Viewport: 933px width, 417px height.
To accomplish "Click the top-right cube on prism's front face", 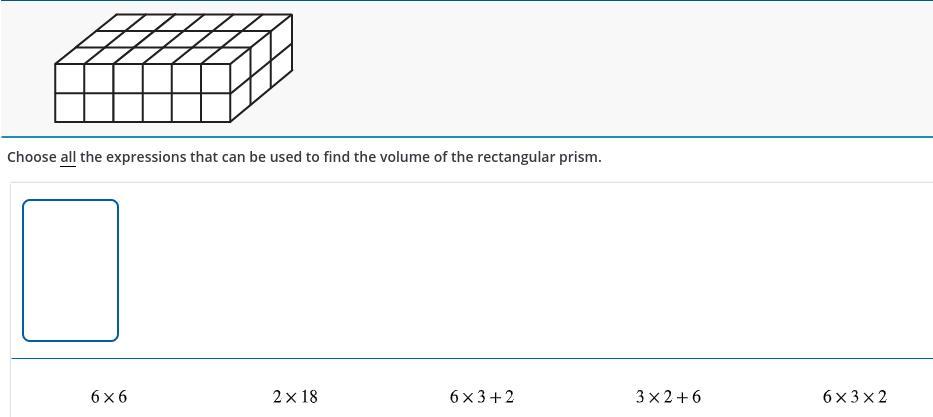I will tap(215, 78).
